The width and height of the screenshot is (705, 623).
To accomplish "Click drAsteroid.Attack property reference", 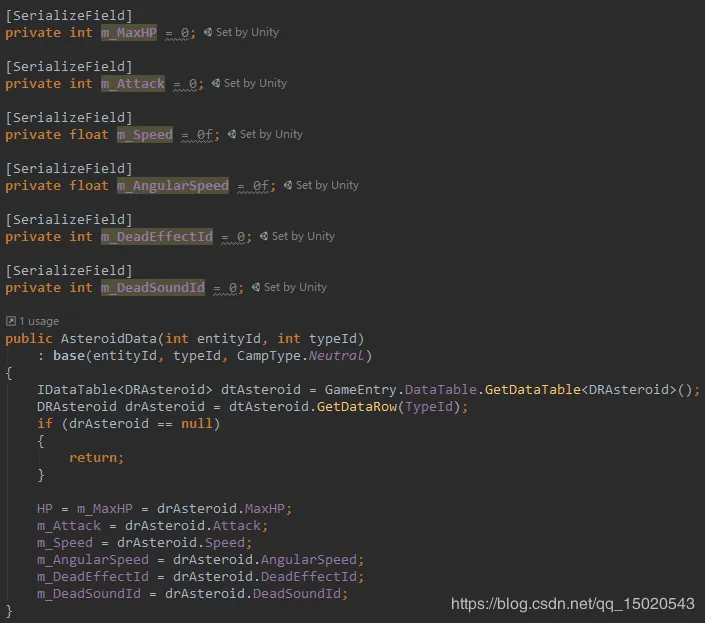I will click(192, 525).
